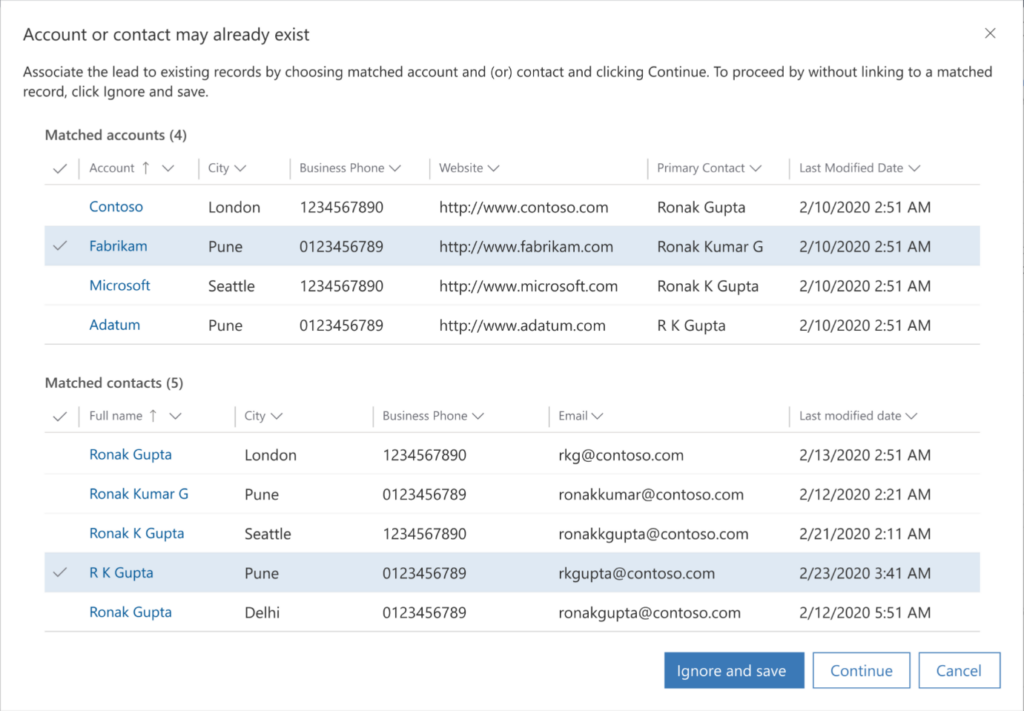Image resolution: width=1024 pixels, height=711 pixels.
Task: Open the R K Gupta contact link
Action: click(x=121, y=573)
